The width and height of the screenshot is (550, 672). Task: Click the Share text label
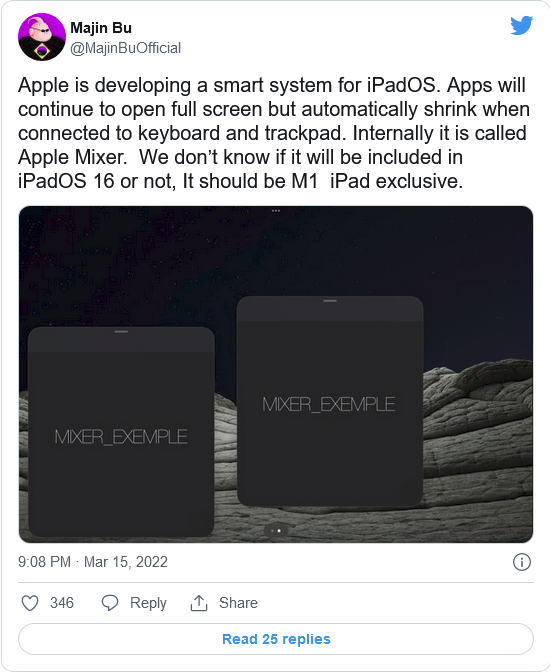[x=238, y=603]
